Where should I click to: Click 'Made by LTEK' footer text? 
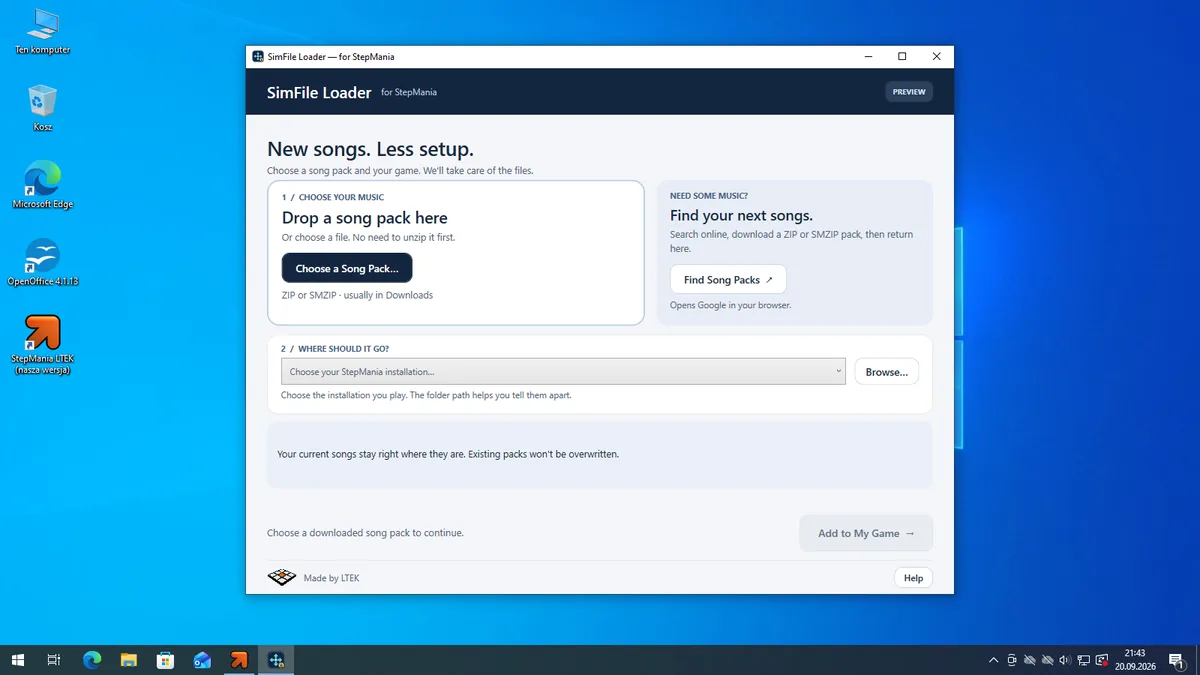[331, 578]
